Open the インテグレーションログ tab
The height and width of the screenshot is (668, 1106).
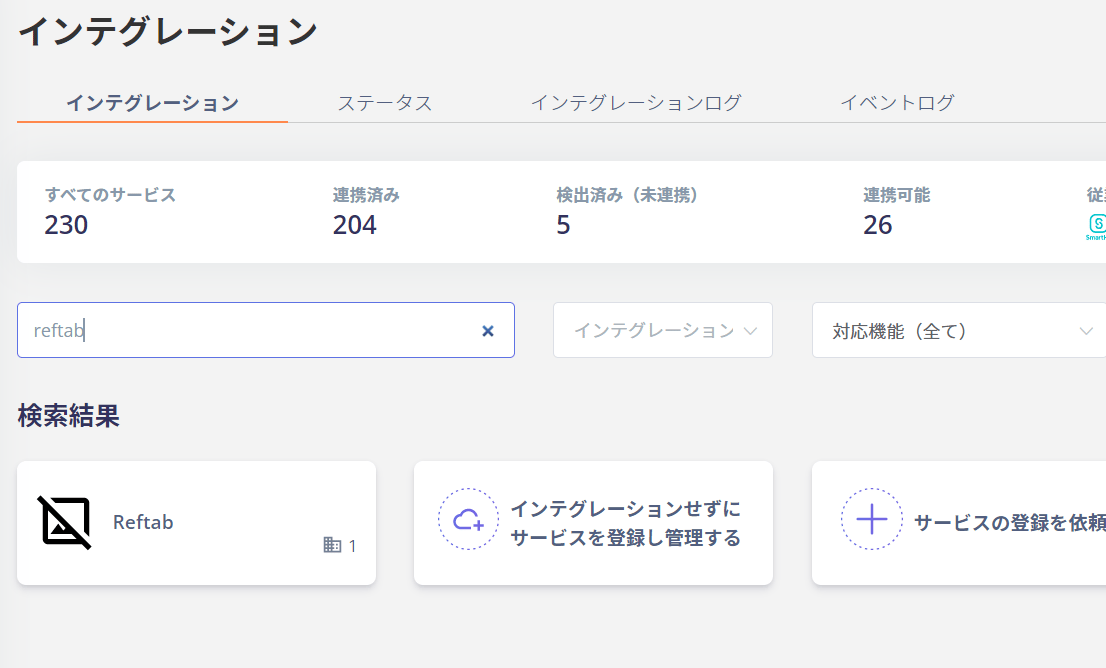tap(636, 103)
